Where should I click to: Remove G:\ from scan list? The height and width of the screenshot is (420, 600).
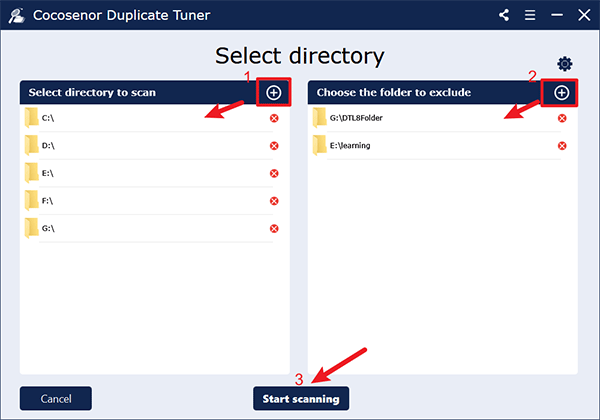coord(274,228)
